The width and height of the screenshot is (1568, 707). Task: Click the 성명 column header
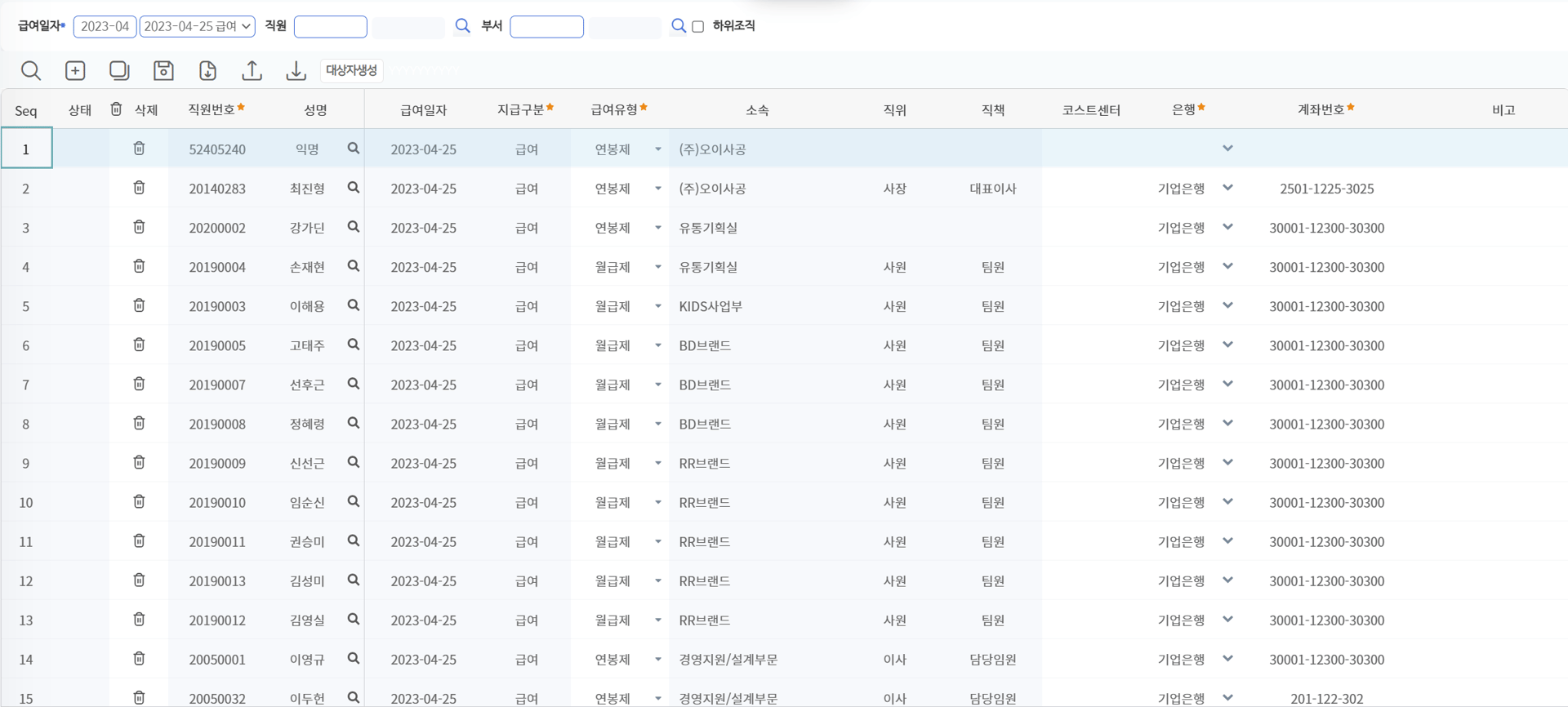(315, 110)
